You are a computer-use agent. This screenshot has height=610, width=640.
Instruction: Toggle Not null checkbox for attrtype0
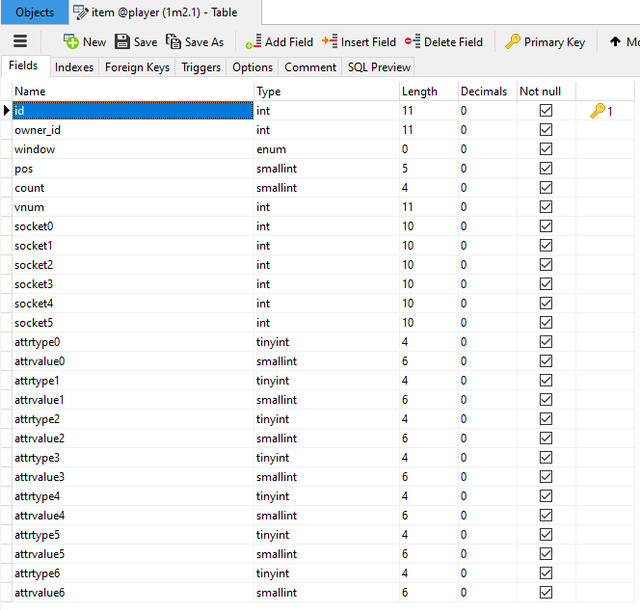546,341
